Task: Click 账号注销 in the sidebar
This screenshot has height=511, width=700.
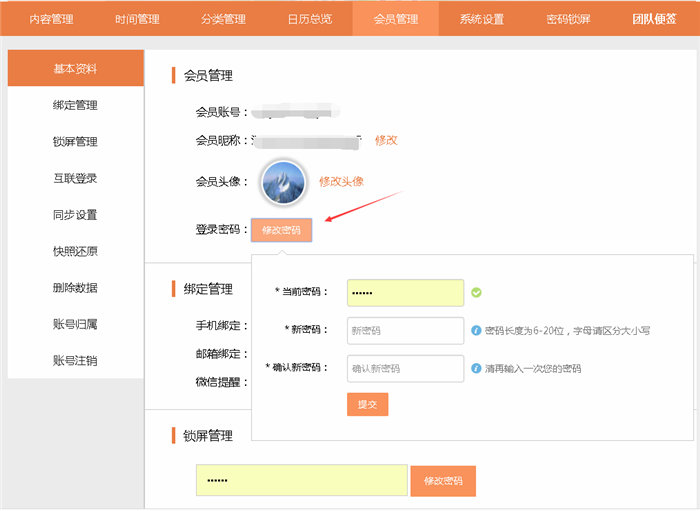Action: pyautogui.click(x=75, y=360)
